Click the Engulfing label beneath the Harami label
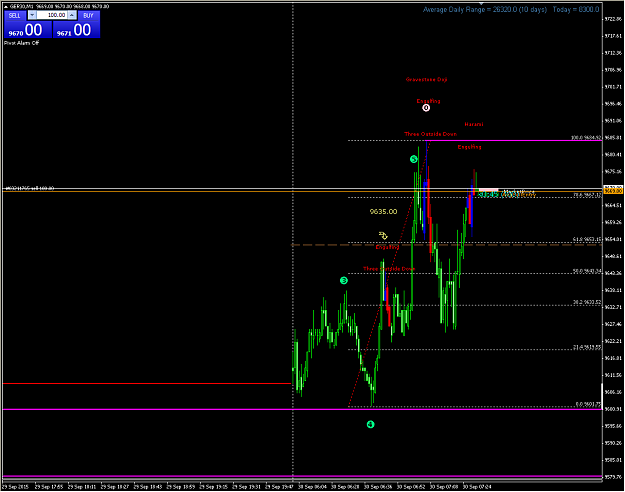The width and height of the screenshot is (625, 492). point(470,147)
